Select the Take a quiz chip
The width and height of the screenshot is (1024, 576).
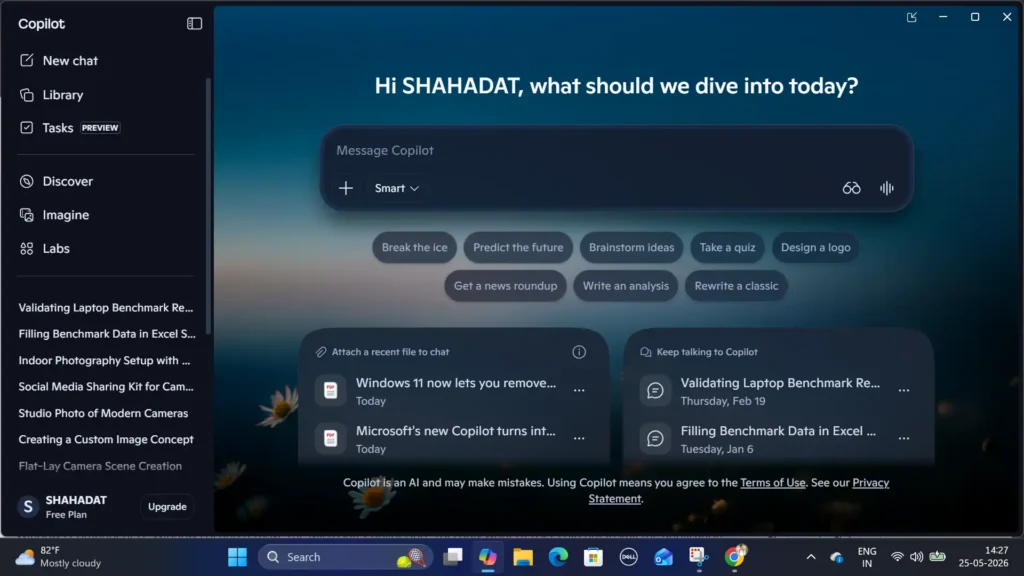click(x=727, y=248)
